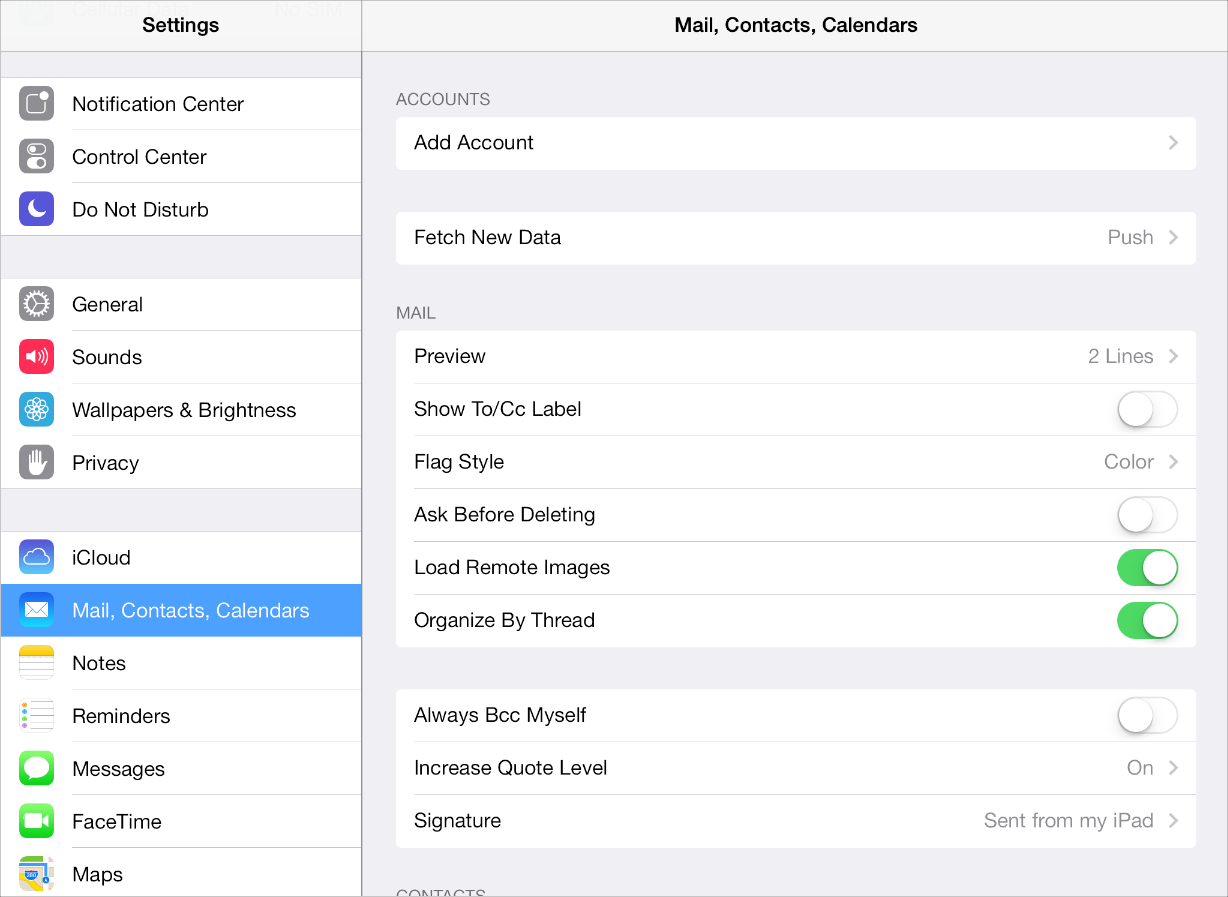
Task: Expand Fetch New Data Push option
Action: 795,238
